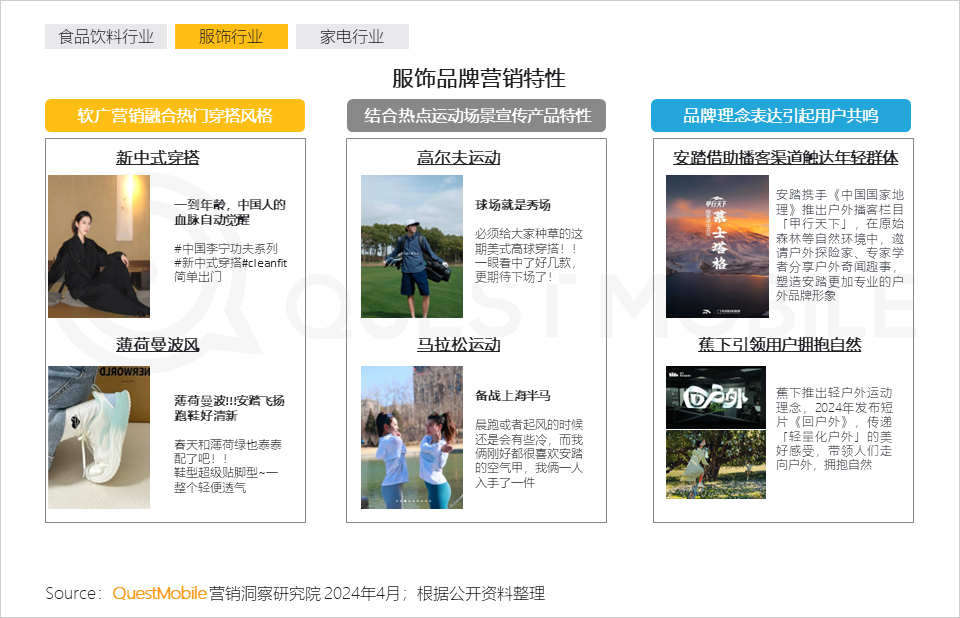
Task: Click the 服饰品牌营销特性 page title
Action: tap(479, 79)
